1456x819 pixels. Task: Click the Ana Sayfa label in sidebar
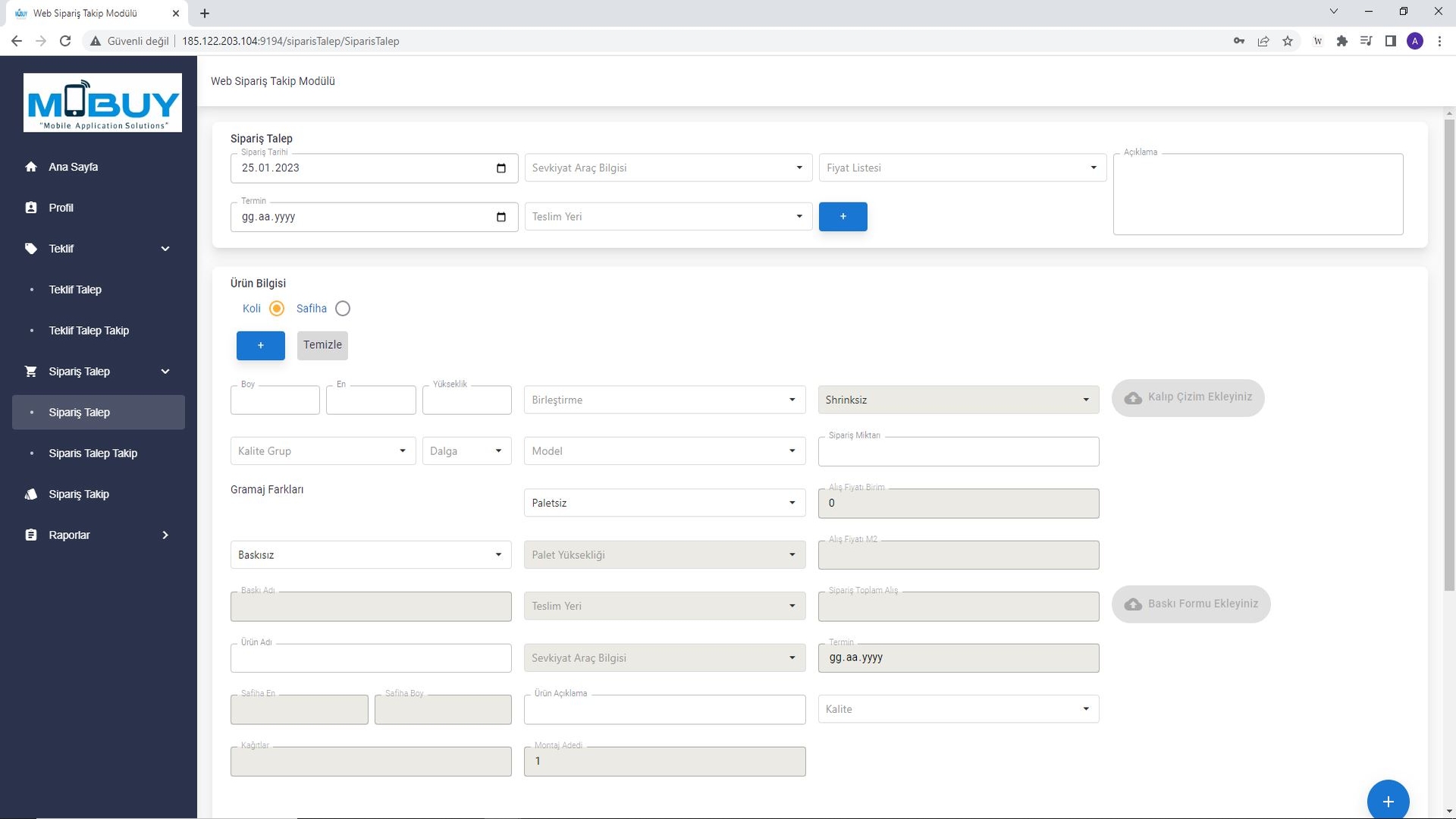(73, 167)
